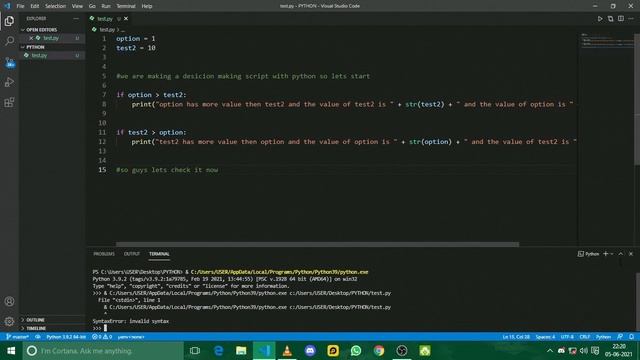
Task: Open the Windows Start button
Action: (x=11, y=351)
